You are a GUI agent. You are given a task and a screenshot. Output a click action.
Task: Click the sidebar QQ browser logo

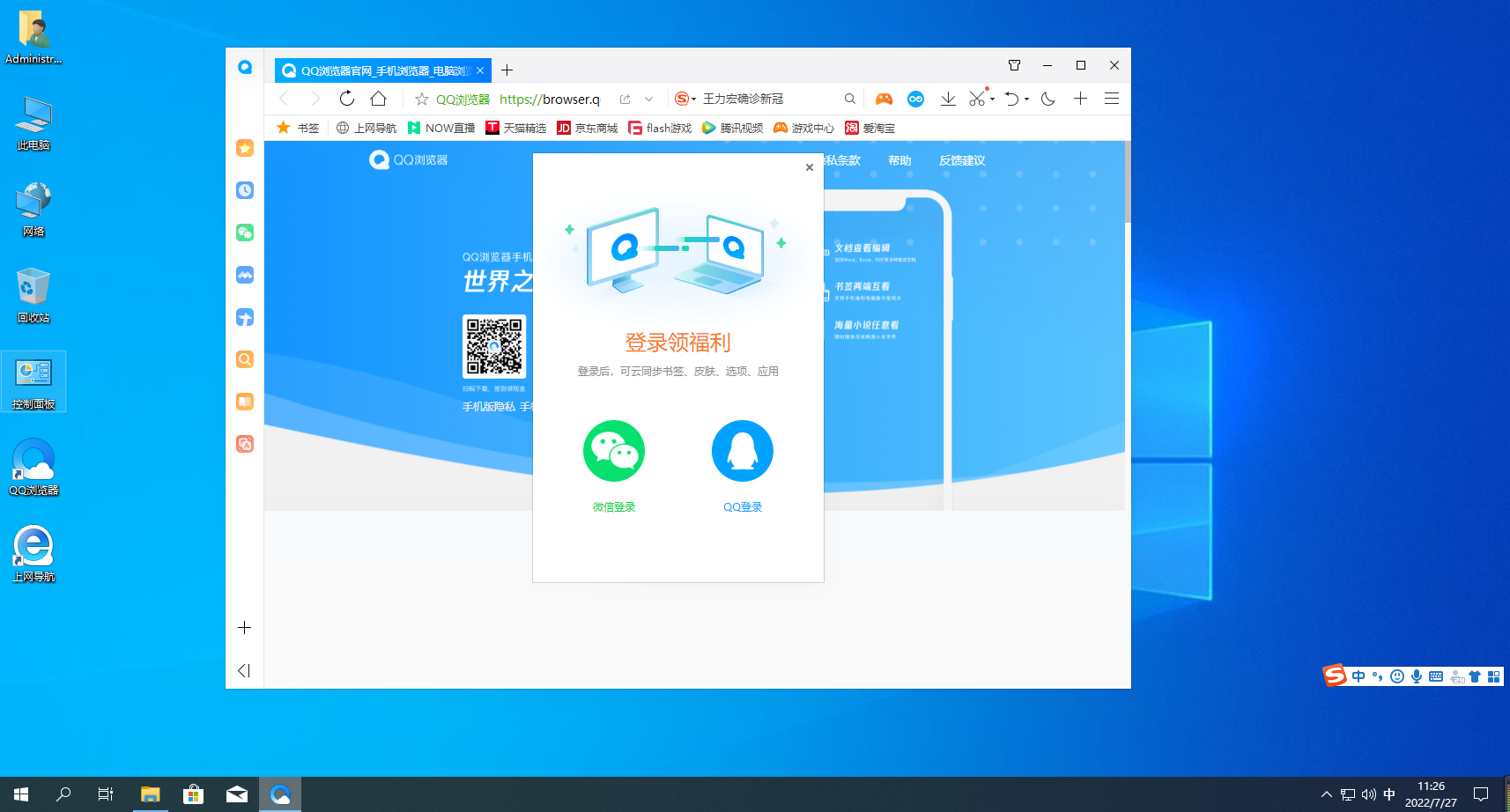[x=245, y=67]
